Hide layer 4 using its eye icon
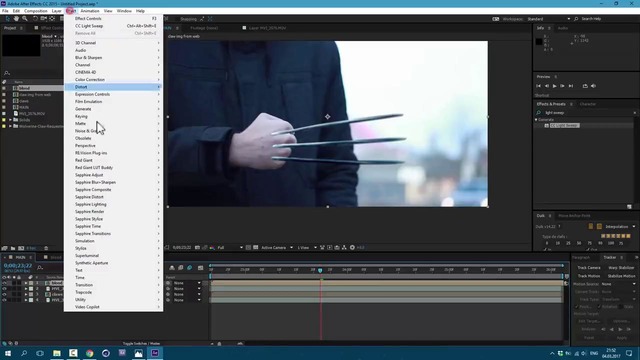The image size is (640, 360). pos(4,300)
